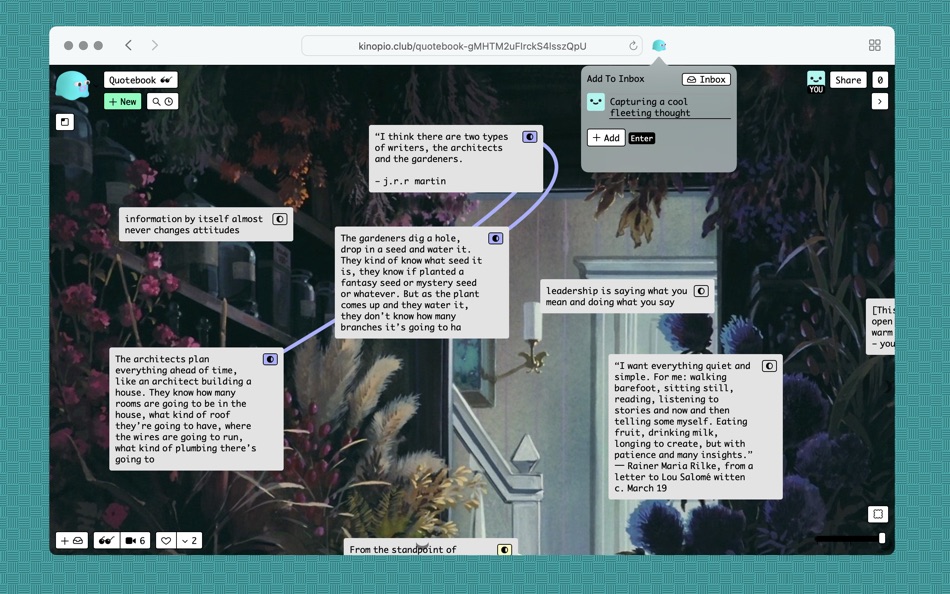Click the avatar beside the inbox text field
The width and height of the screenshot is (950, 594).
596,102
